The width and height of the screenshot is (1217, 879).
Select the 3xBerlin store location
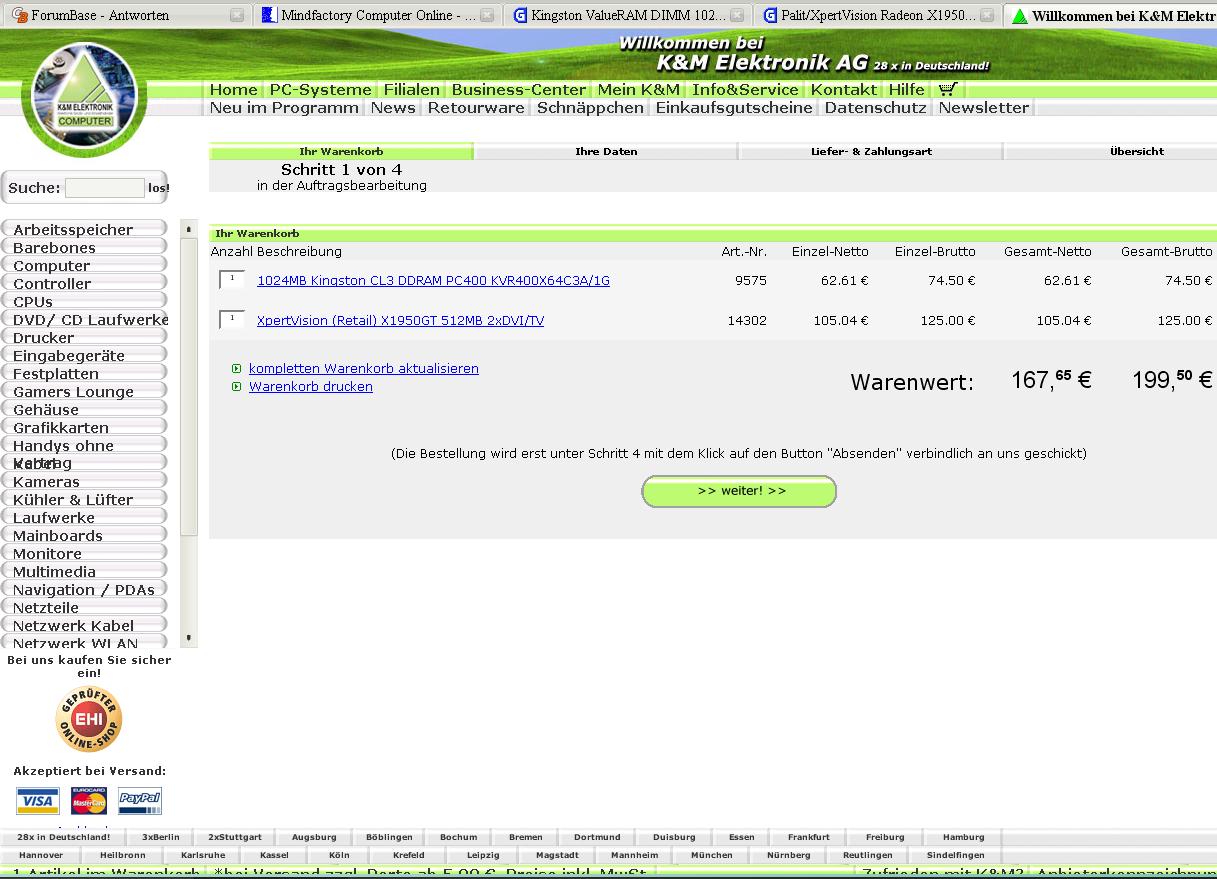point(161,837)
